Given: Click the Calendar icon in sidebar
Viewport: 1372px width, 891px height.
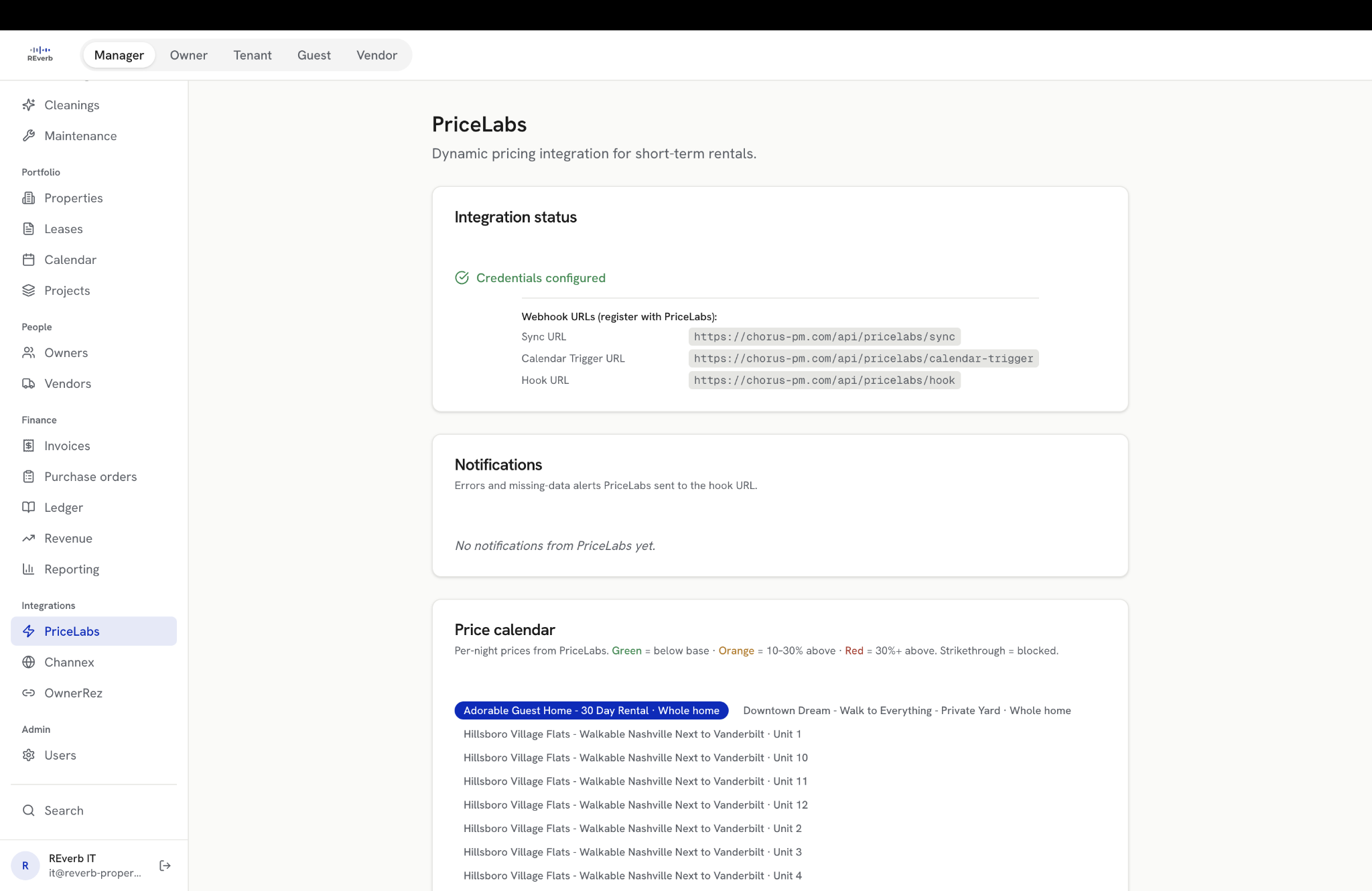Looking at the screenshot, I should tap(29, 260).
